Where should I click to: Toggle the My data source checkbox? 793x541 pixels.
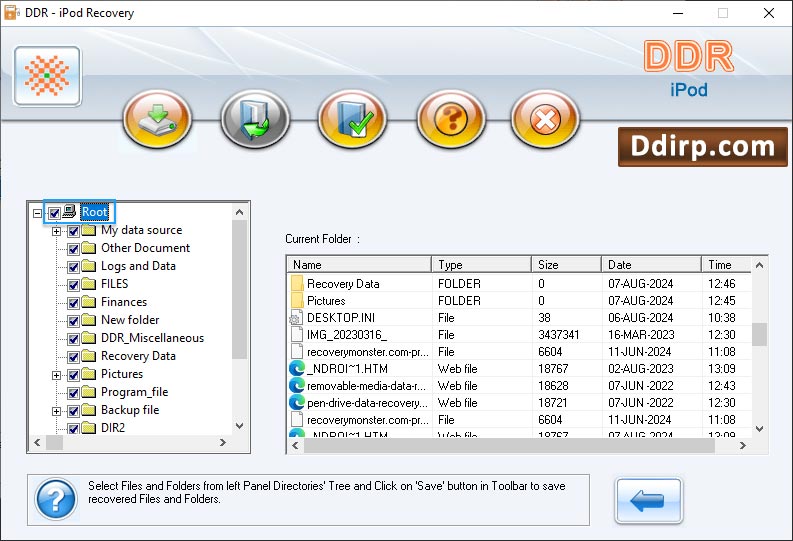coord(73,232)
